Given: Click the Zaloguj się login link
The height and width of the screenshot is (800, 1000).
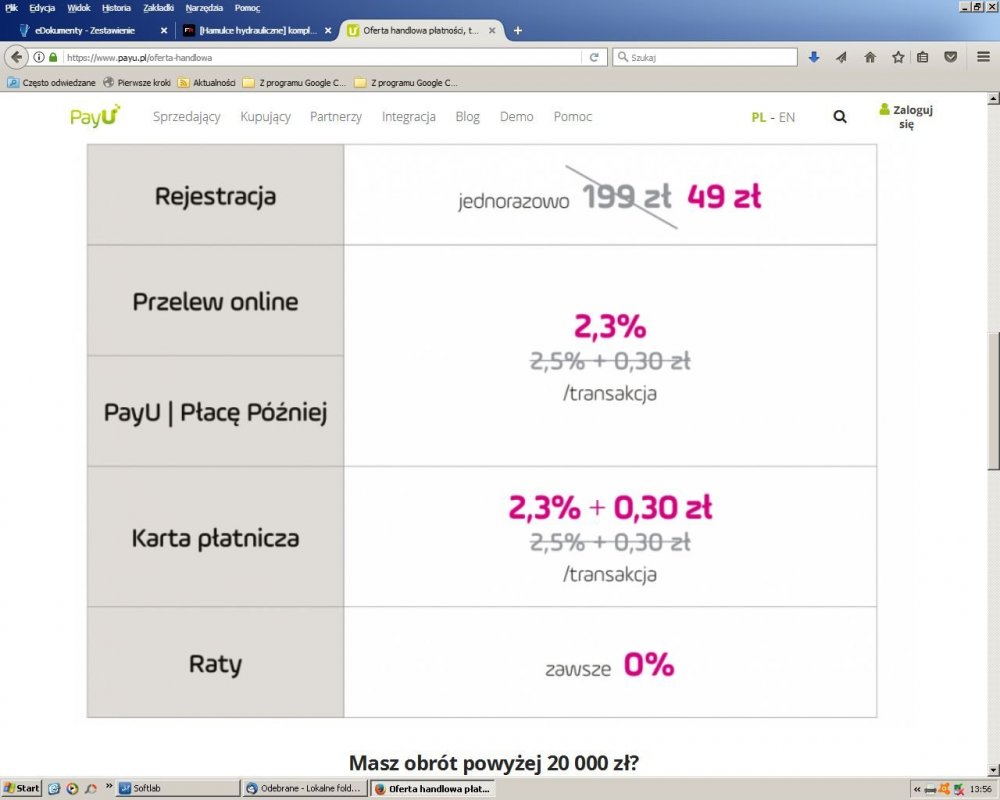Looking at the screenshot, I should tap(905, 117).
